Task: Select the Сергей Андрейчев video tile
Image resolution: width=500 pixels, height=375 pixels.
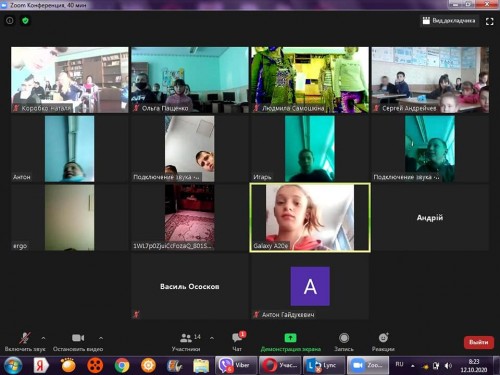Action: click(x=430, y=80)
